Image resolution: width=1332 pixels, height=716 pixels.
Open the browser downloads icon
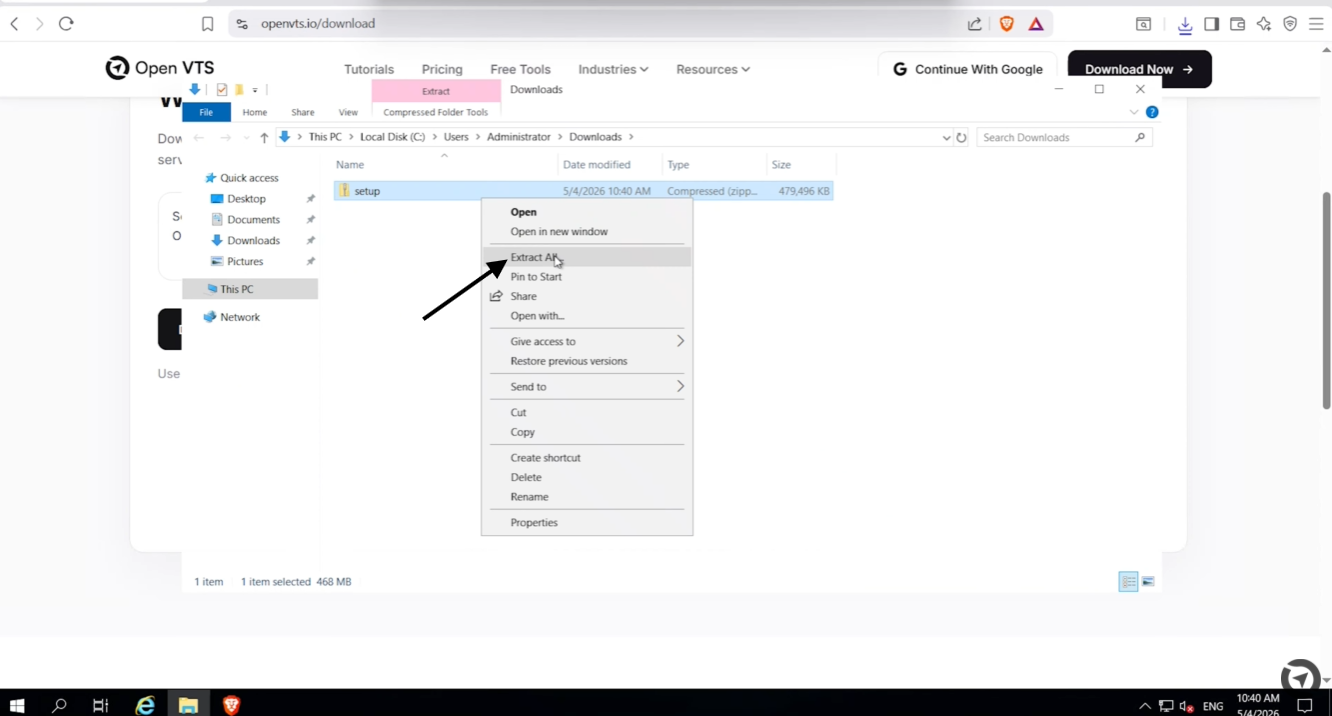(1185, 25)
